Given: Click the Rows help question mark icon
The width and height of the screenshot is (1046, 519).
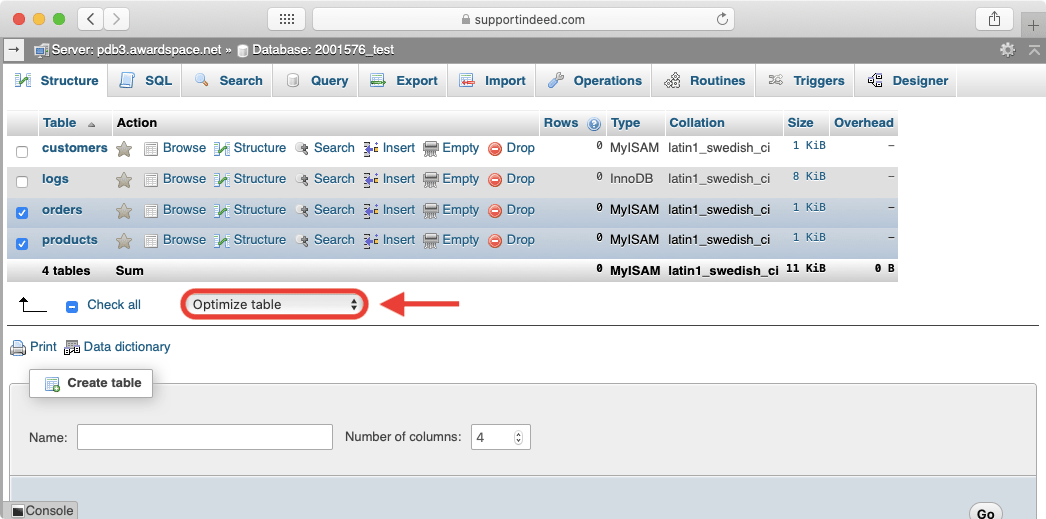Looking at the screenshot, I should point(594,124).
